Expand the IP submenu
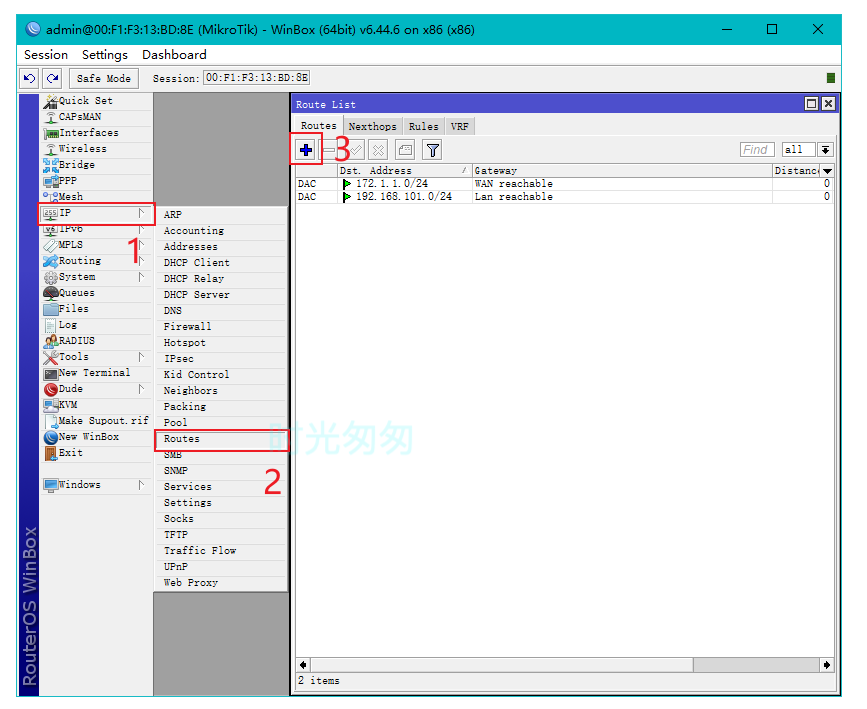 (x=96, y=213)
